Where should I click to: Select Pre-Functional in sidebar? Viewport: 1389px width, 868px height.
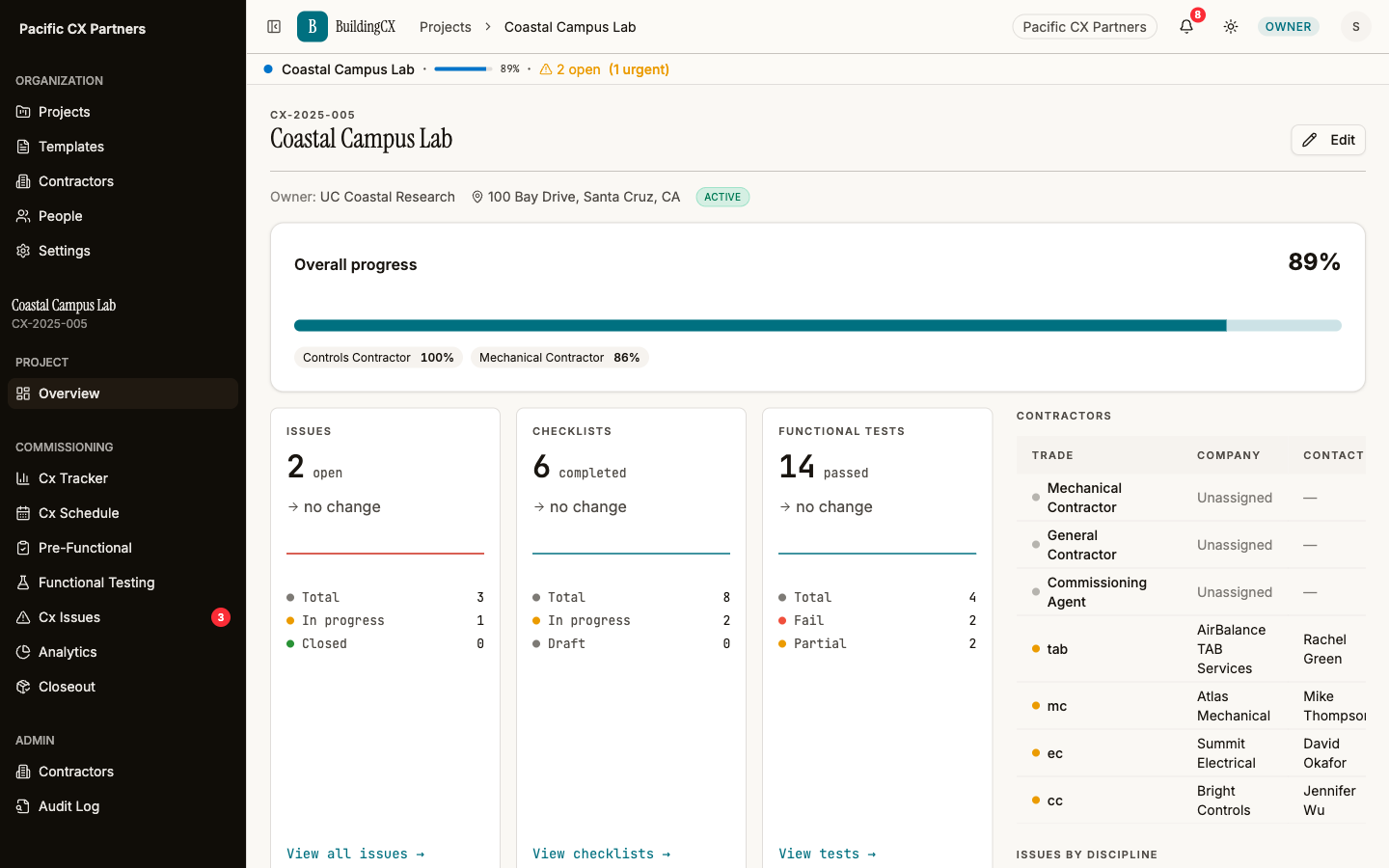coord(123,548)
